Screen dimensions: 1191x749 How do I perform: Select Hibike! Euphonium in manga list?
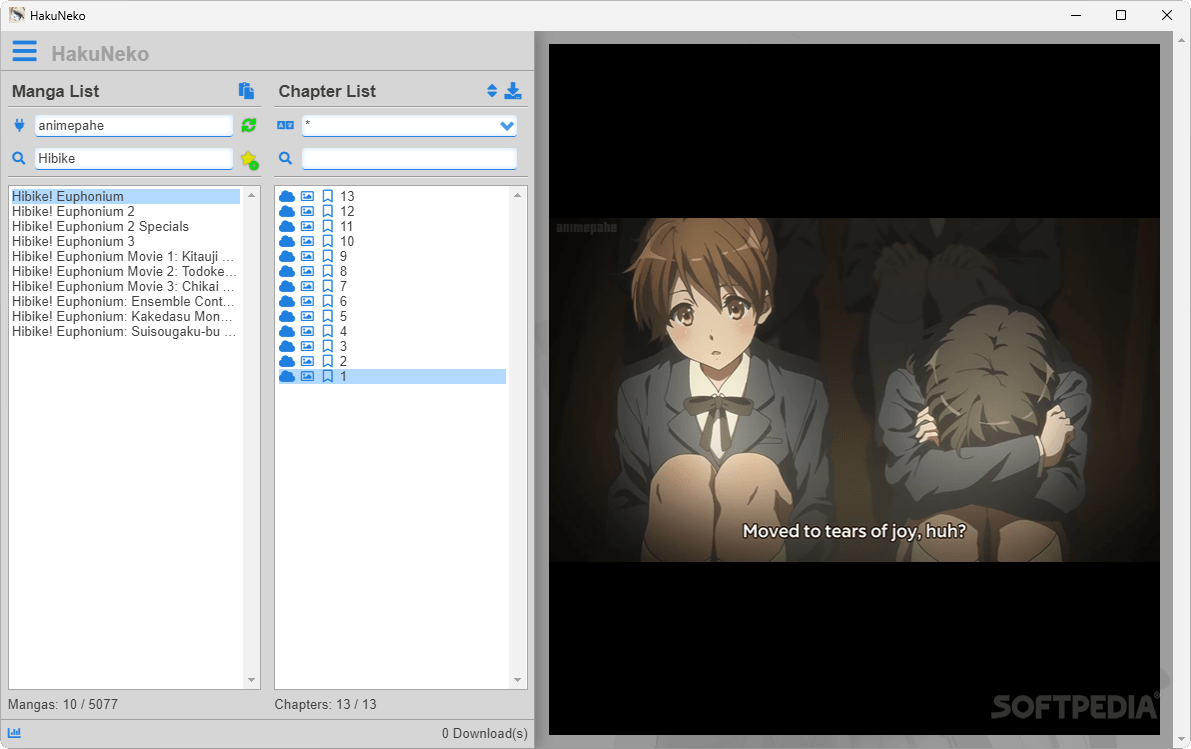125,196
